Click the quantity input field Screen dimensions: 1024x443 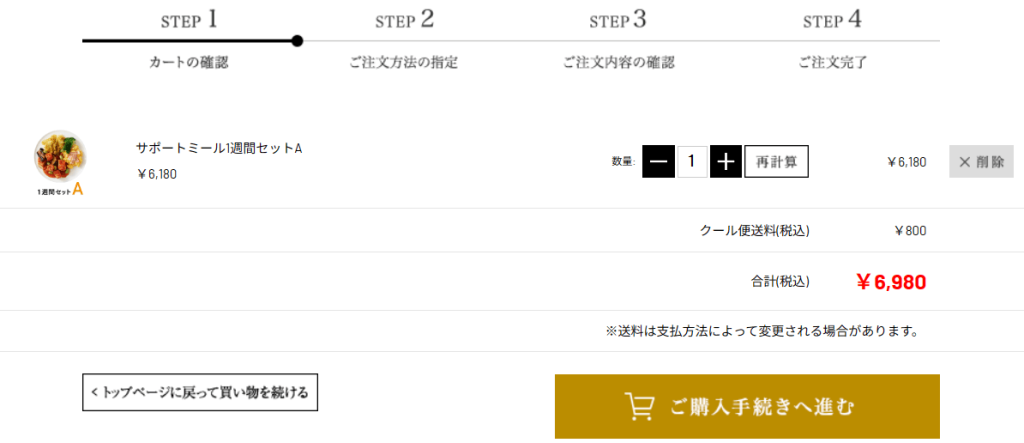[692, 161]
